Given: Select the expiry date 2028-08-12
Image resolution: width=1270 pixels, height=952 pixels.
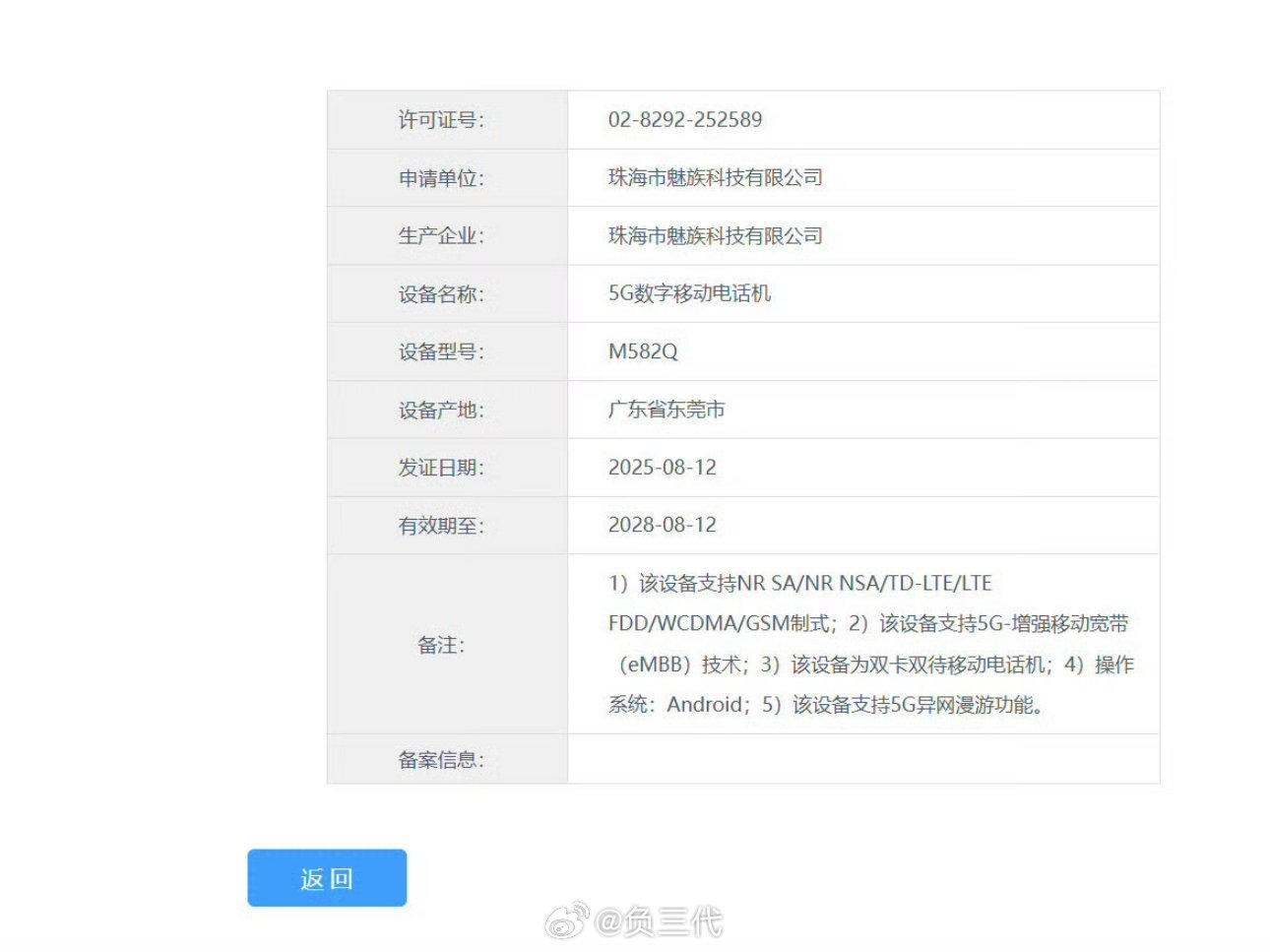Looking at the screenshot, I should (x=663, y=525).
